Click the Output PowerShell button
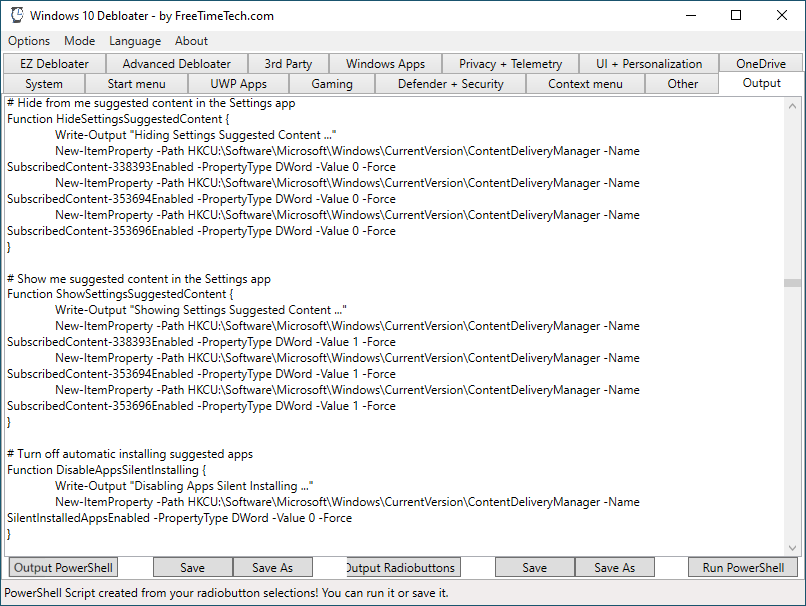The height and width of the screenshot is (606, 806). click(63, 567)
